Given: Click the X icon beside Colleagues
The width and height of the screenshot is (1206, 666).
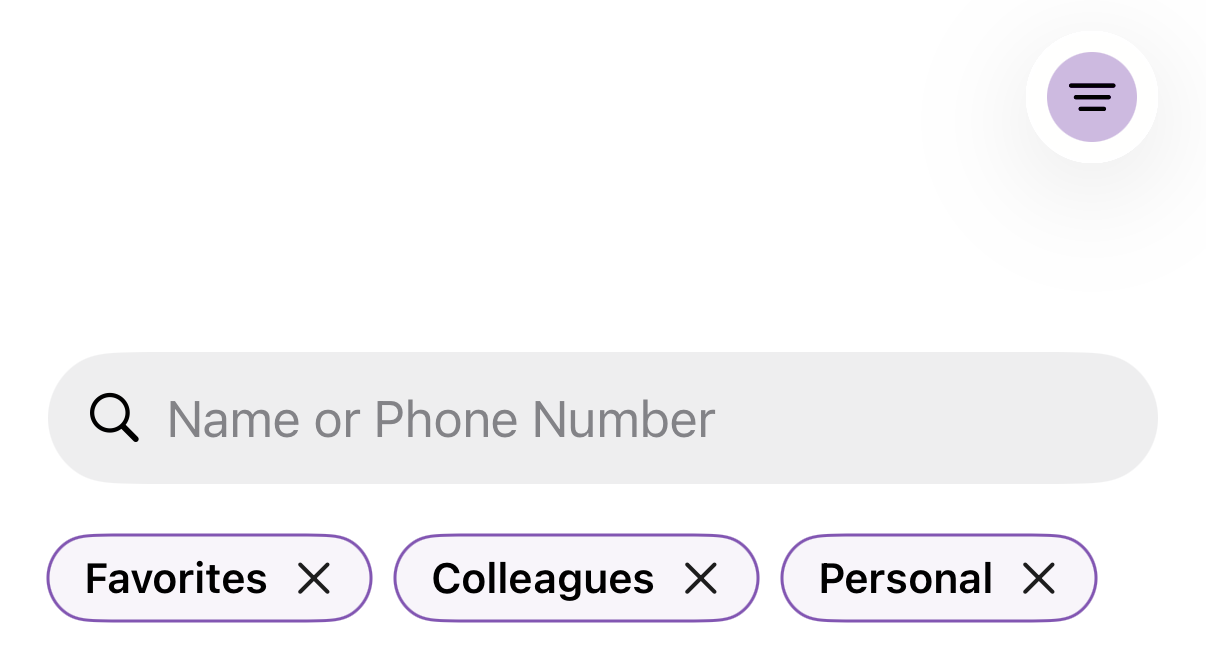Looking at the screenshot, I should (700, 578).
